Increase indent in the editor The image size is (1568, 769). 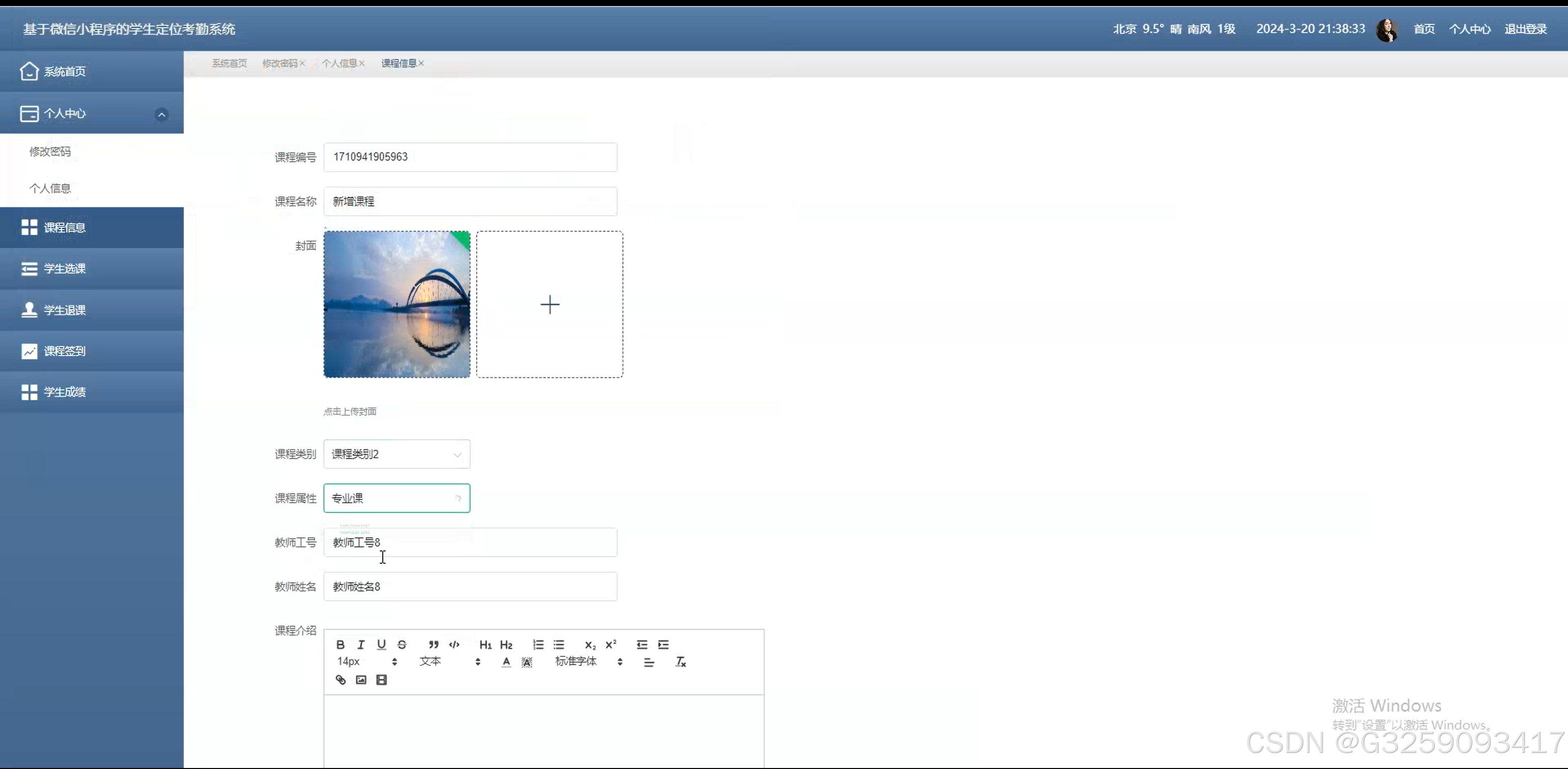click(x=664, y=644)
